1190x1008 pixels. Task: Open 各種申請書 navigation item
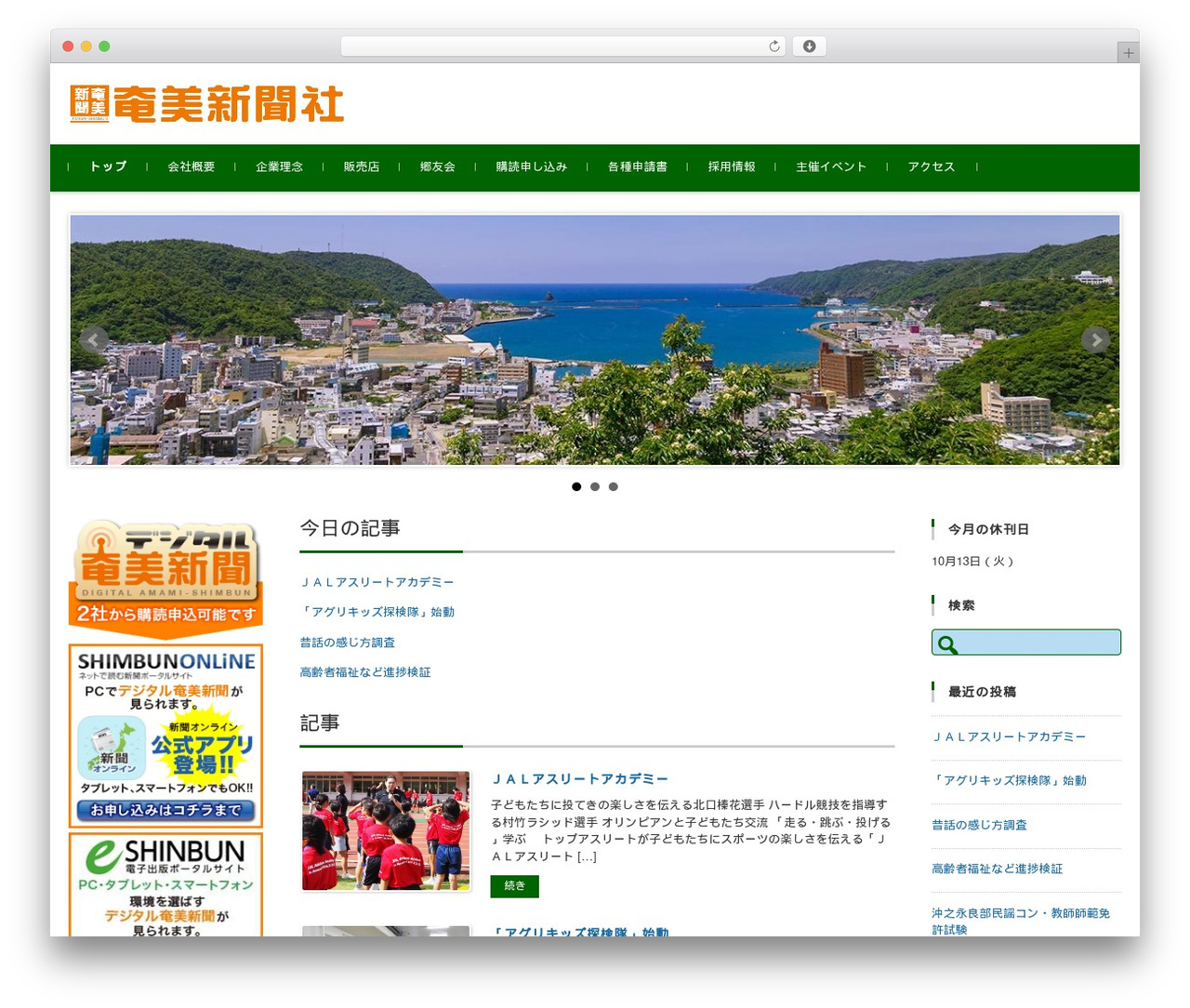pos(638,166)
